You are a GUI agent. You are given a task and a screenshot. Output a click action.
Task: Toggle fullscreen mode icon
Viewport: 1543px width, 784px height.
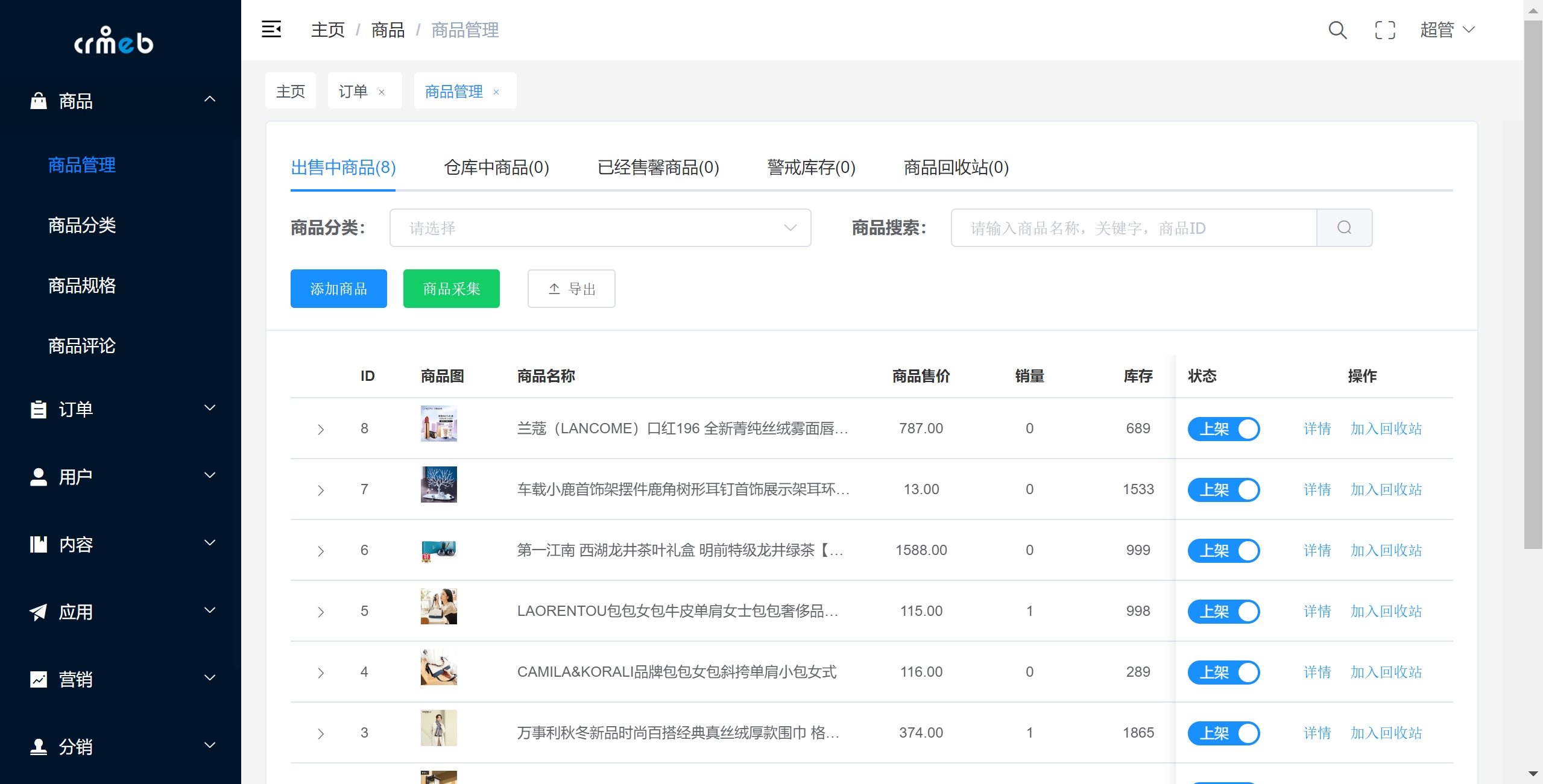pos(1385,30)
